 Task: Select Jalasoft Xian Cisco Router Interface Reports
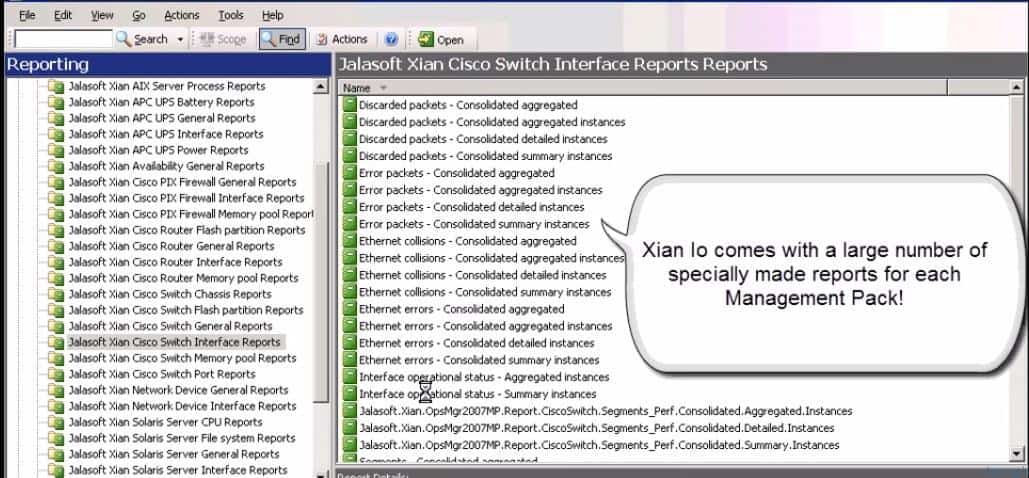point(175,262)
